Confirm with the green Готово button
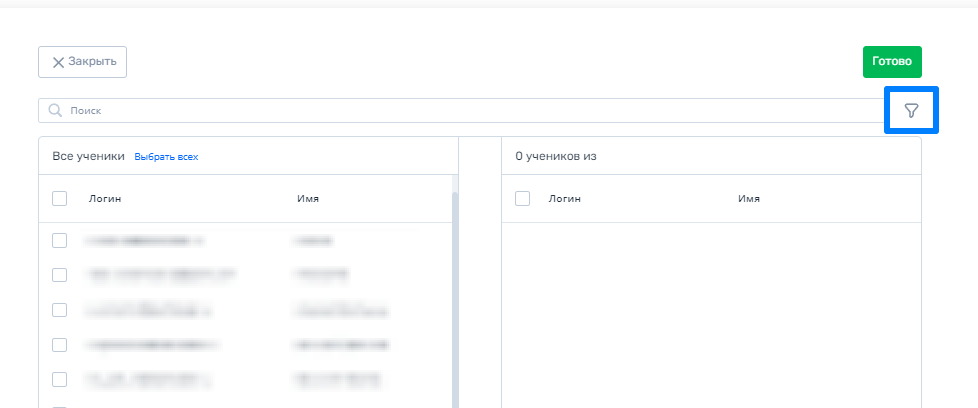This screenshot has width=978, height=408. tap(892, 62)
